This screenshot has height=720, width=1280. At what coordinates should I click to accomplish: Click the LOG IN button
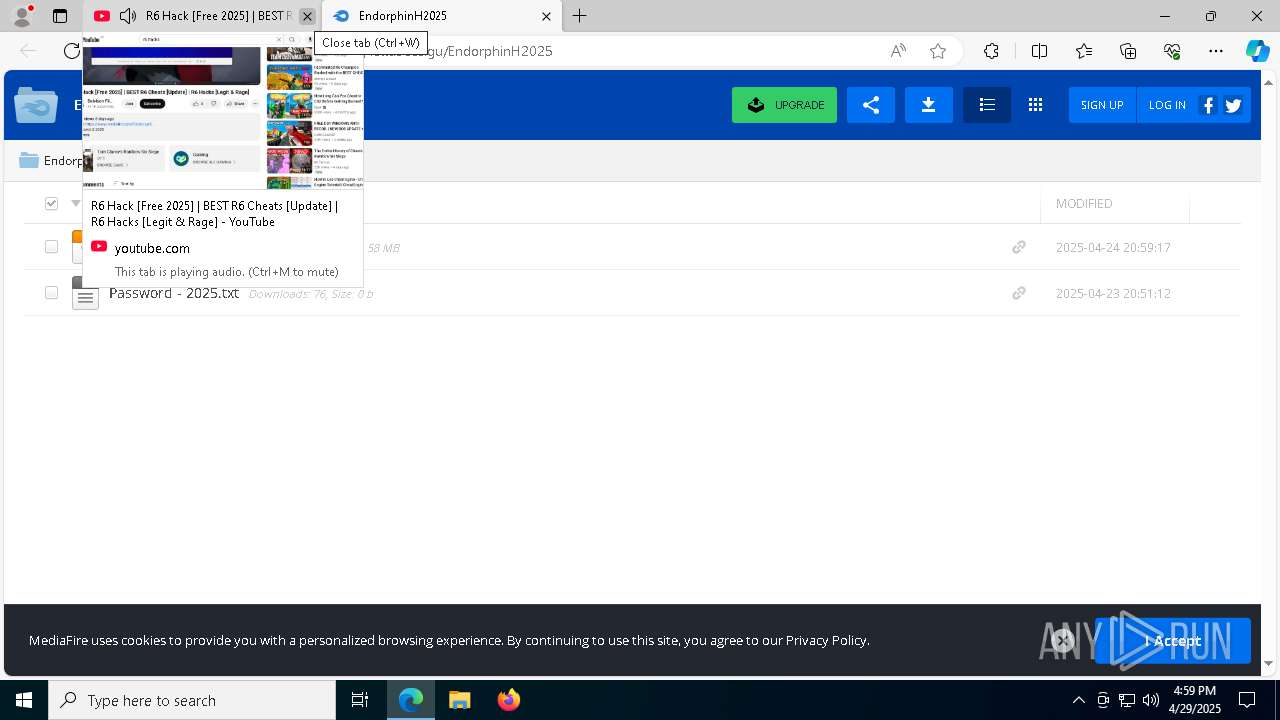pyautogui.click(x=1167, y=105)
